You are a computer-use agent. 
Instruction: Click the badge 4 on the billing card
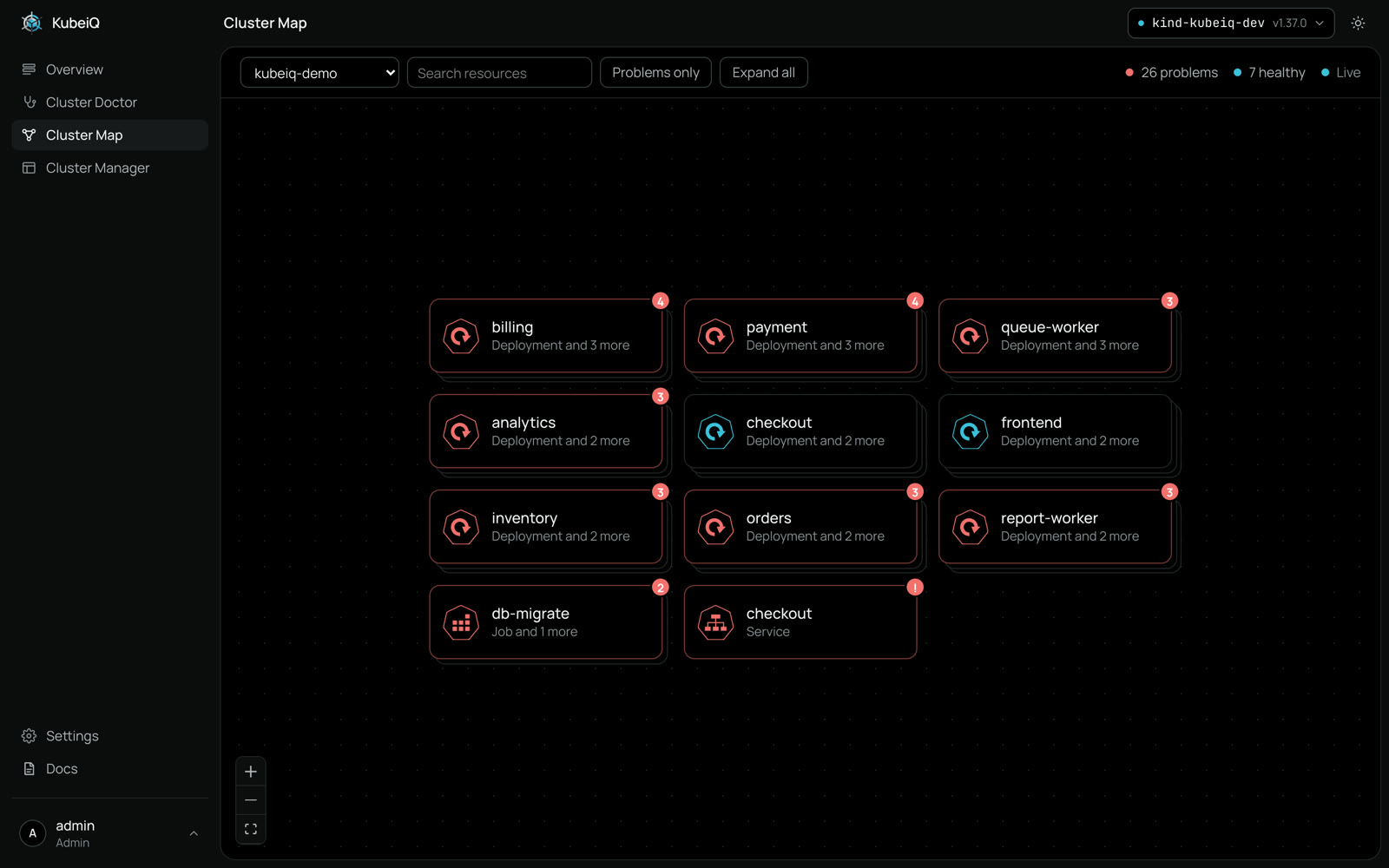coord(661,301)
